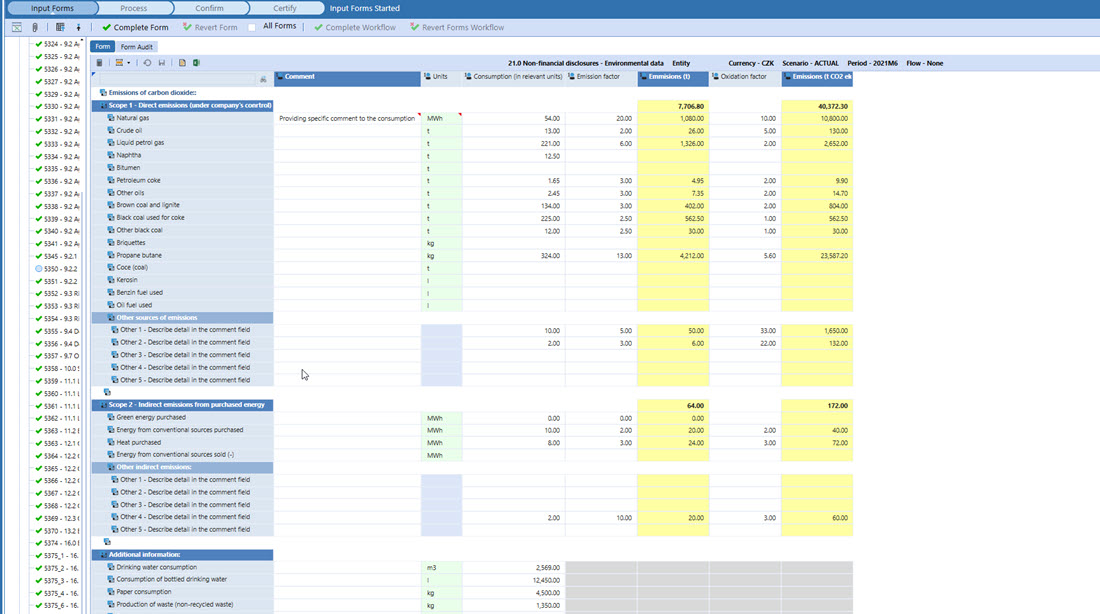Screen dimensions: 1100x614
Task: Click the Complete Form button
Action: tap(134, 27)
